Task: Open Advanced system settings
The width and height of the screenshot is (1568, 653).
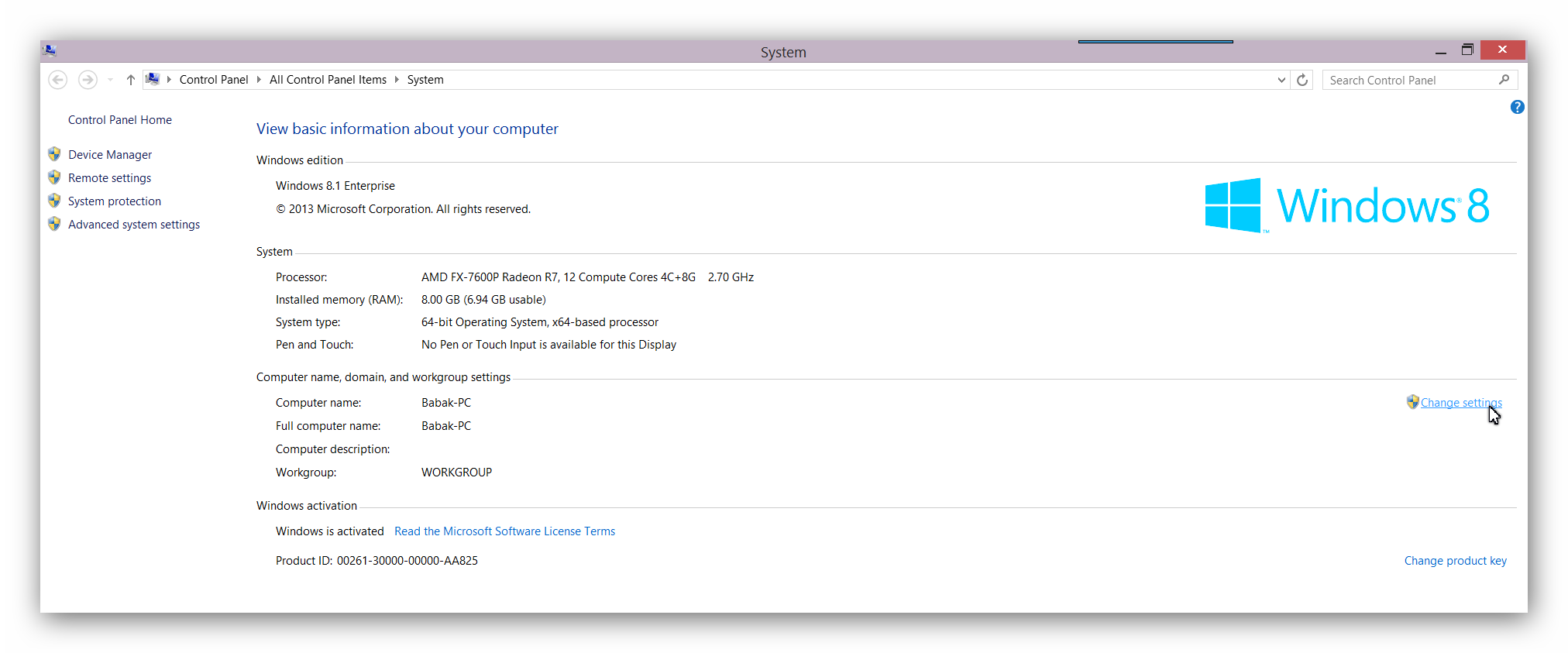Action: pyautogui.click(x=134, y=225)
